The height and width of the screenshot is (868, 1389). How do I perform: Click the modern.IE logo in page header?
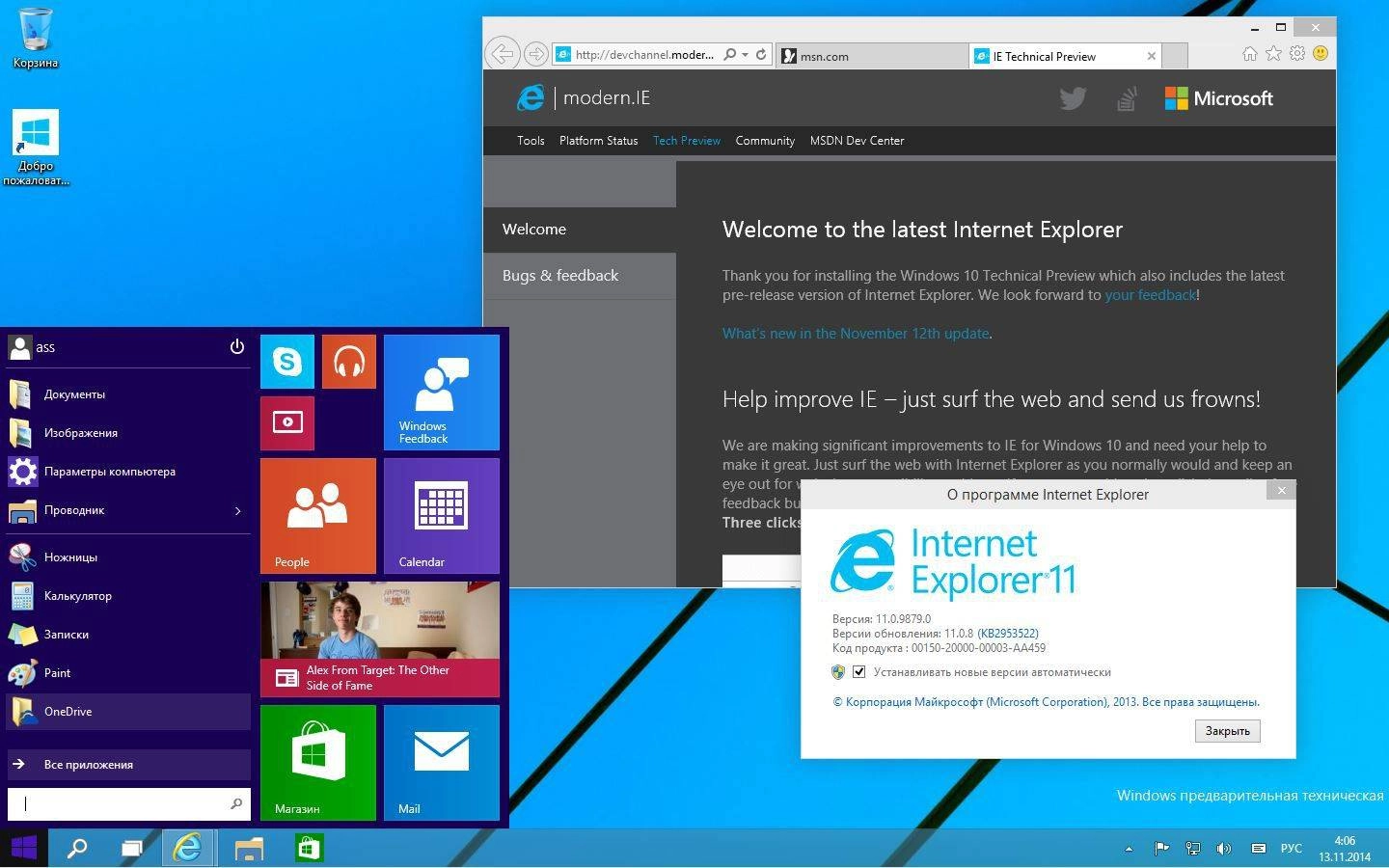click(584, 97)
